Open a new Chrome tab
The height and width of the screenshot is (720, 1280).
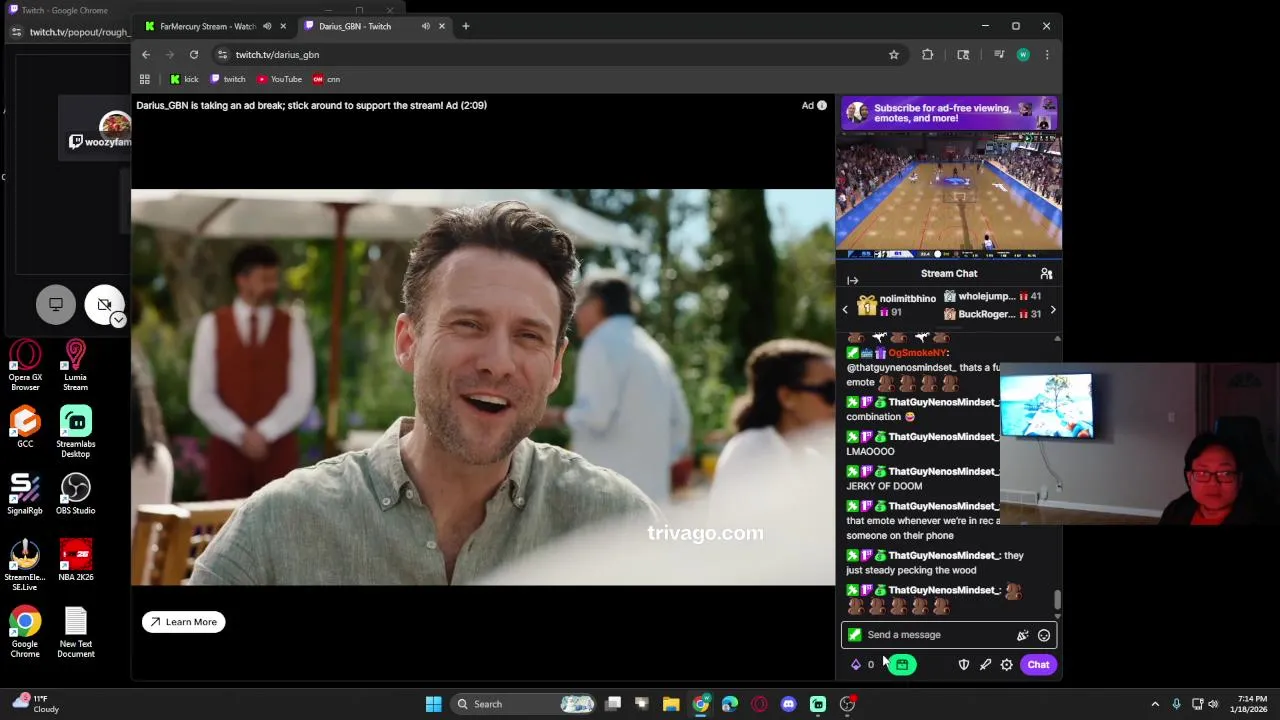466,26
